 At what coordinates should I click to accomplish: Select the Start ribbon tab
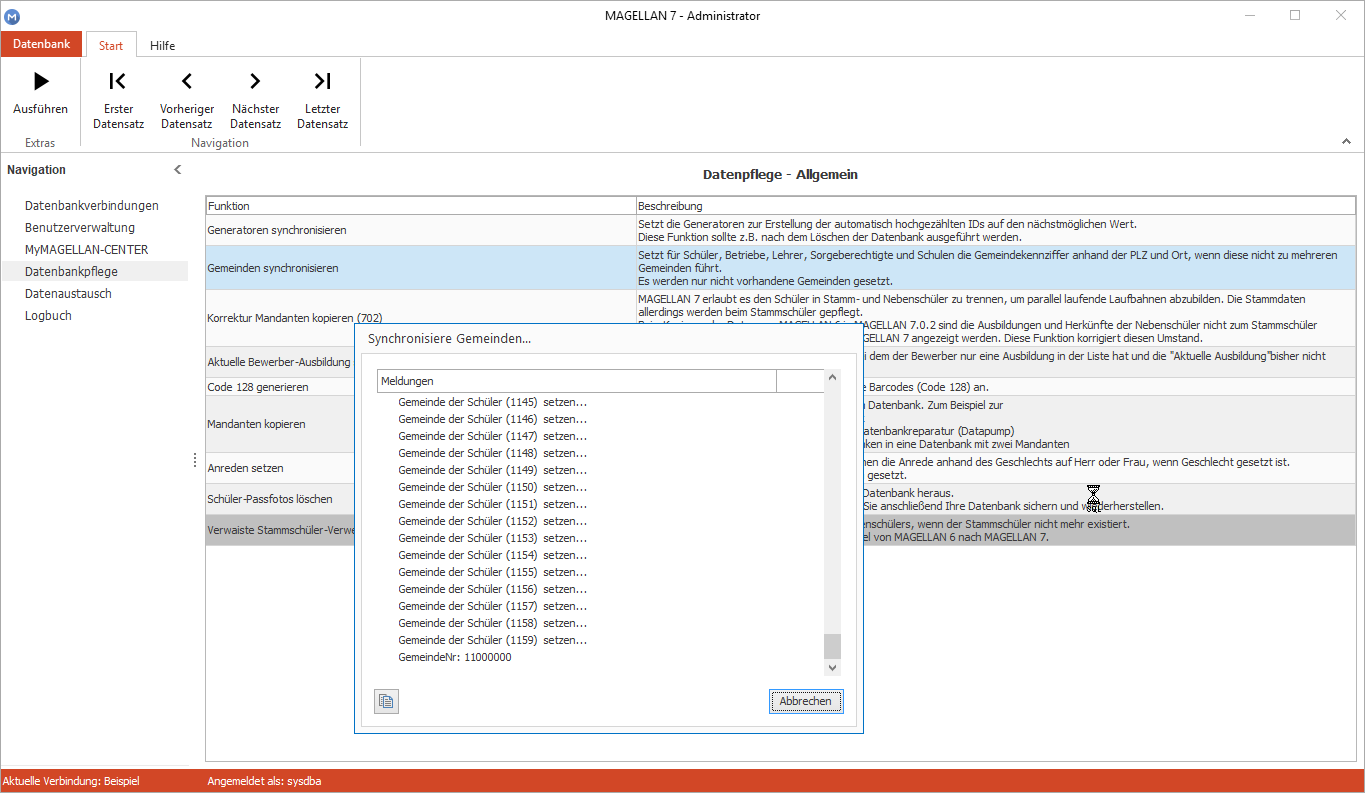111,45
